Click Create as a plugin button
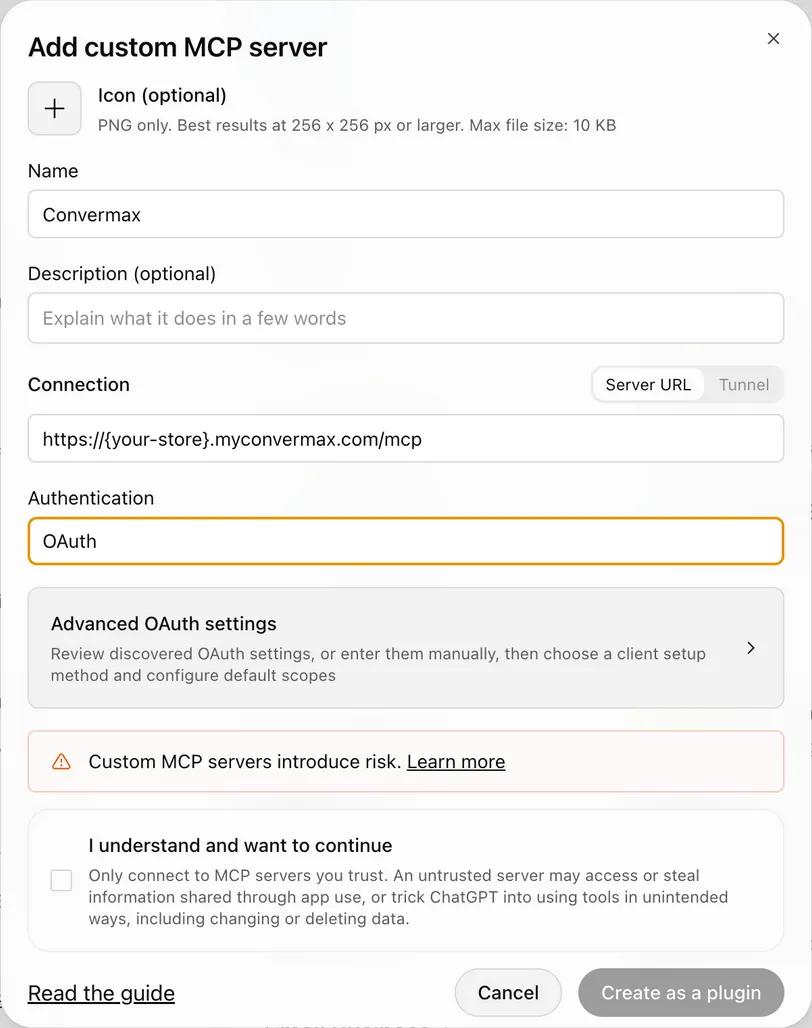Image resolution: width=812 pixels, height=1028 pixels. tap(681, 993)
